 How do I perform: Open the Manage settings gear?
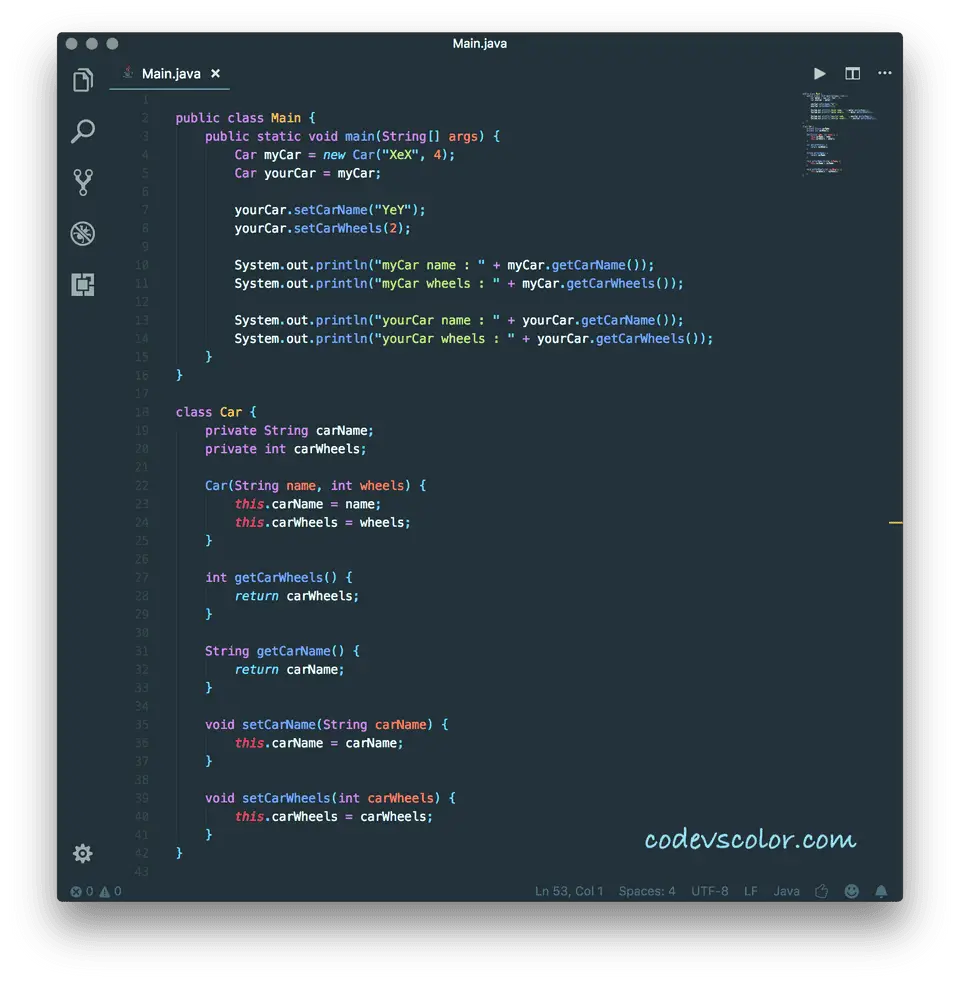(83, 853)
